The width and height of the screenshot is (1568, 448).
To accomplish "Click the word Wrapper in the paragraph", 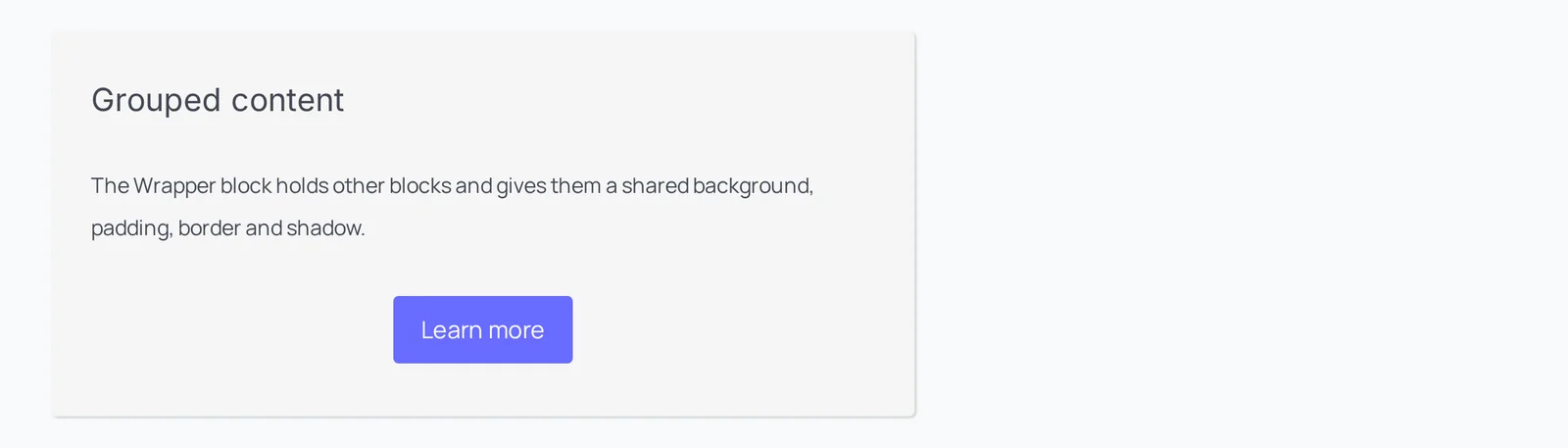I will point(174,186).
